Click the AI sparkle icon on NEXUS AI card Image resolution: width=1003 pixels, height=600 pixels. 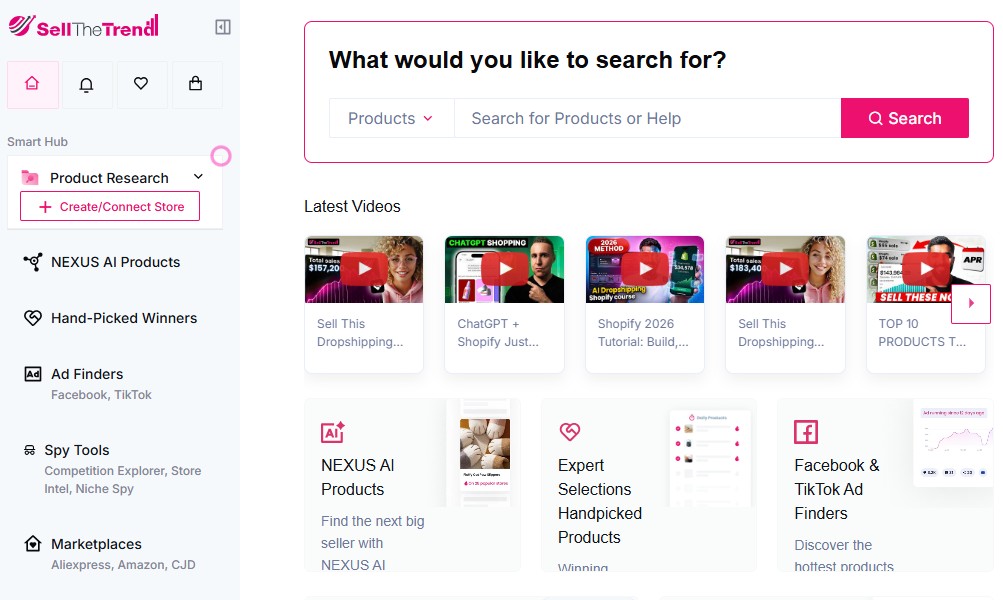click(330, 432)
